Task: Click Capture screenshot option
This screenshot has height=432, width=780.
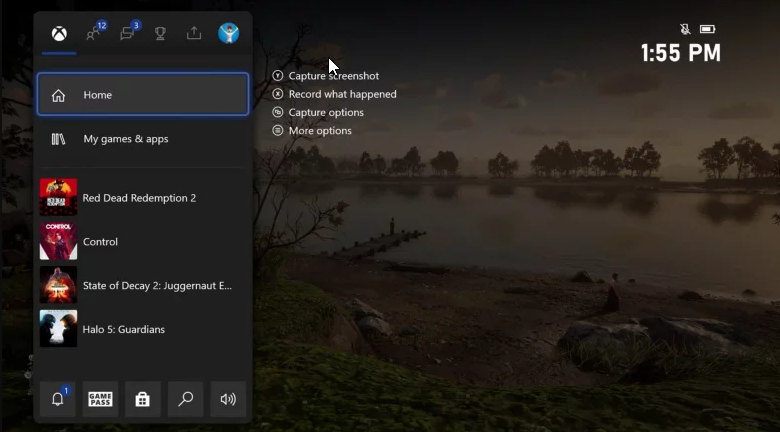Action: 333,76
